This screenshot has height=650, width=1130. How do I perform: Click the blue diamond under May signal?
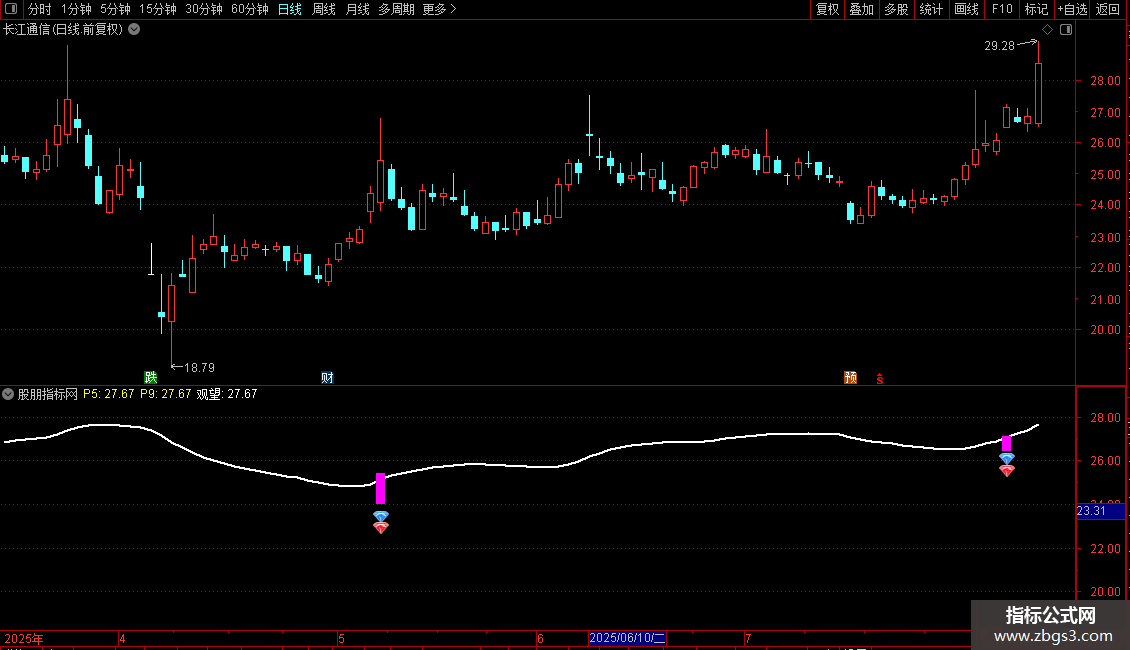point(381,516)
